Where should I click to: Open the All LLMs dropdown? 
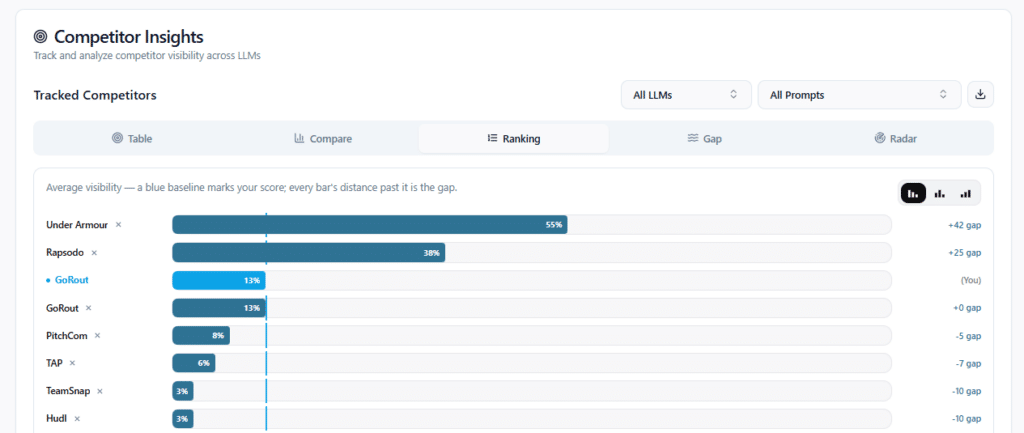pyautogui.click(x=686, y=95)
